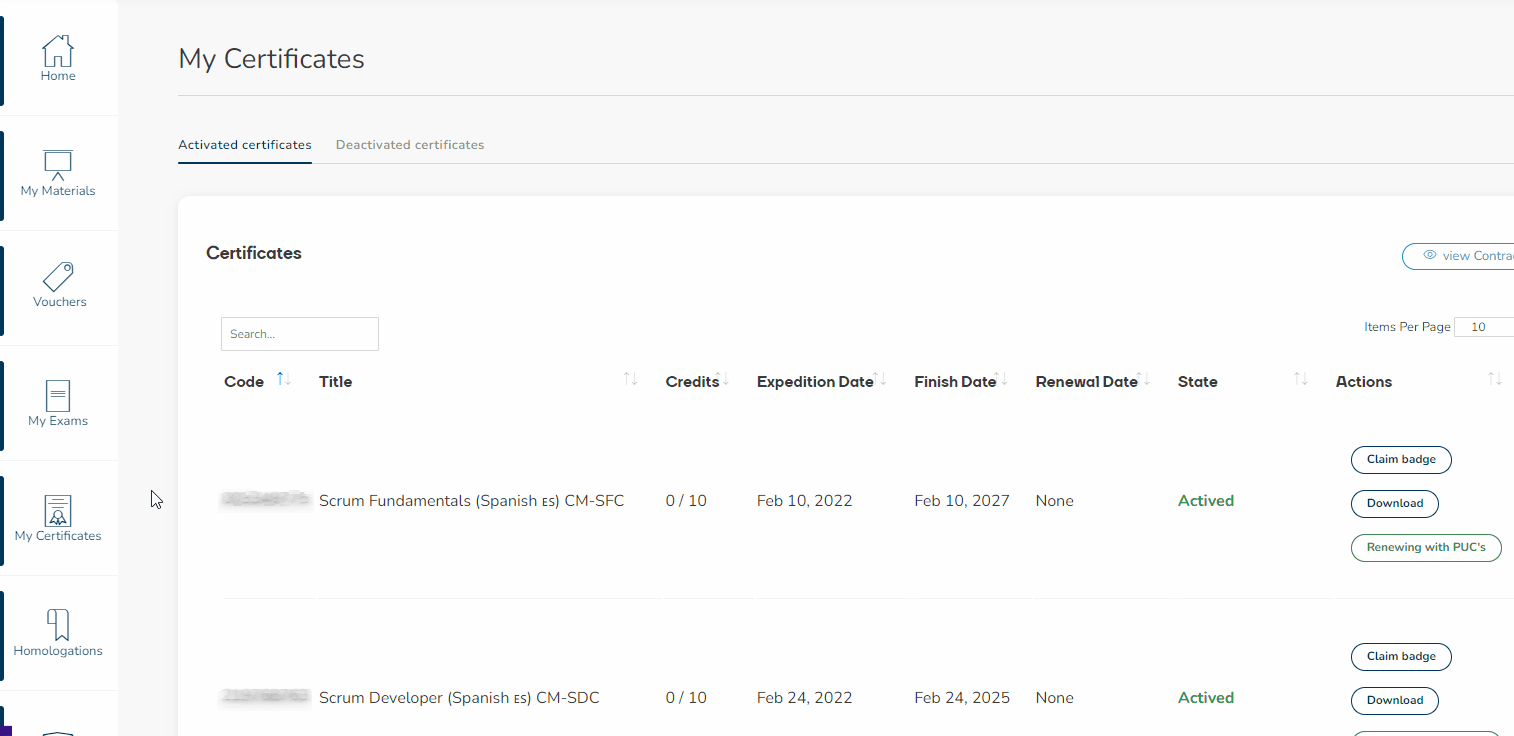Sort by Expedition Date arrows
This screenshot has width=1514, height=736.
pos(880,380)
